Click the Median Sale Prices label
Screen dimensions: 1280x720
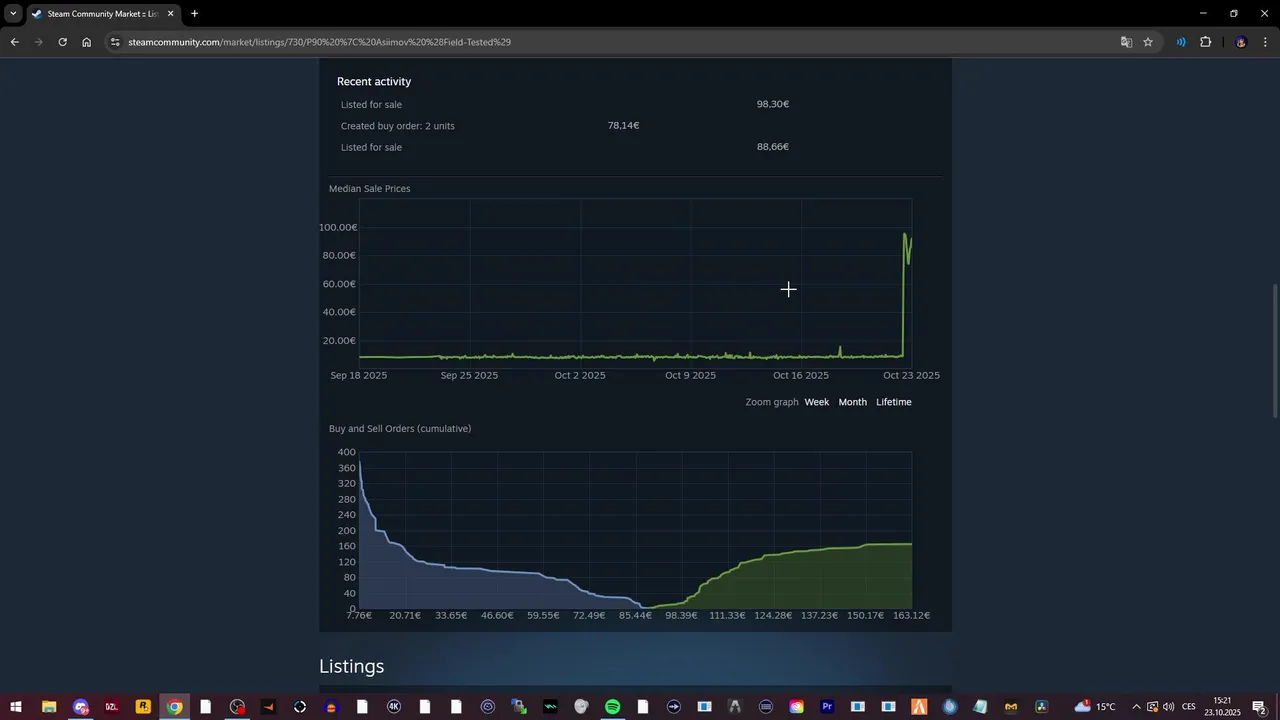370,189
